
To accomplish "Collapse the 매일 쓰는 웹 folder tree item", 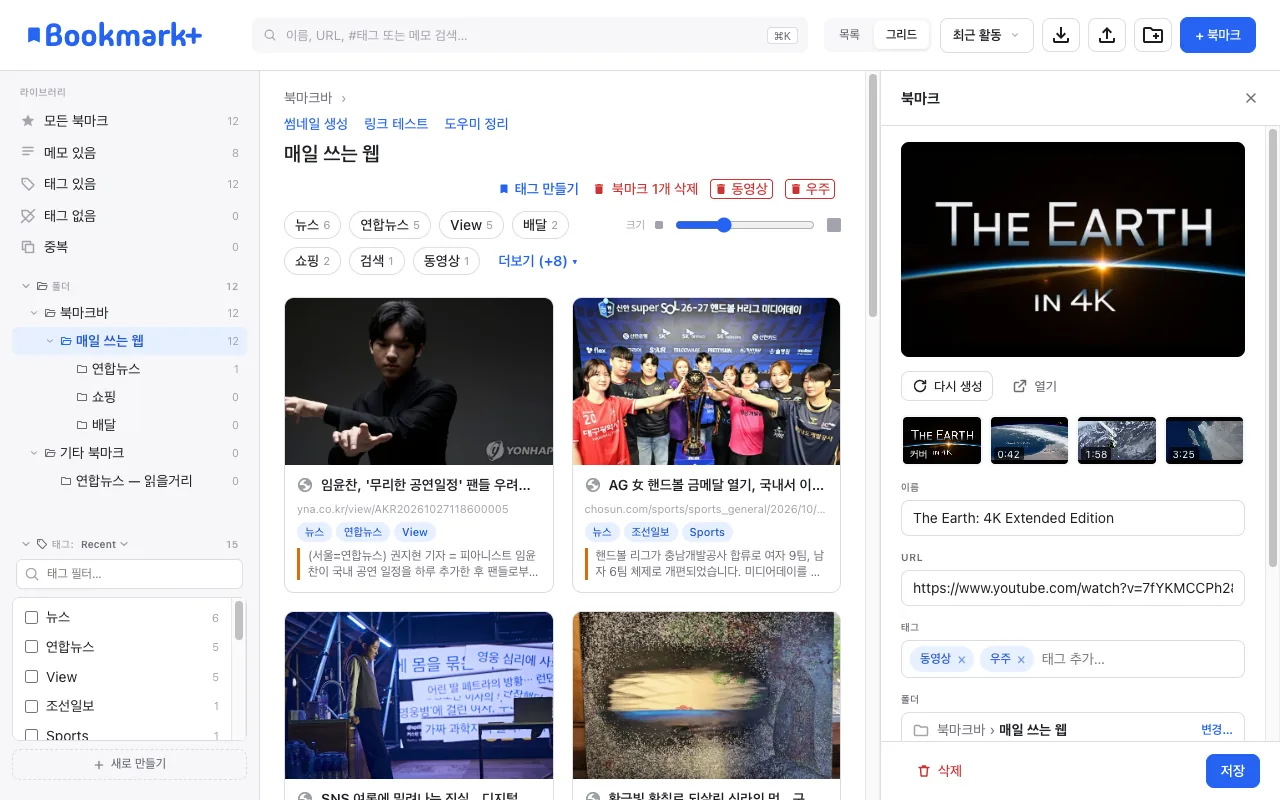I will tap(50, 341).
